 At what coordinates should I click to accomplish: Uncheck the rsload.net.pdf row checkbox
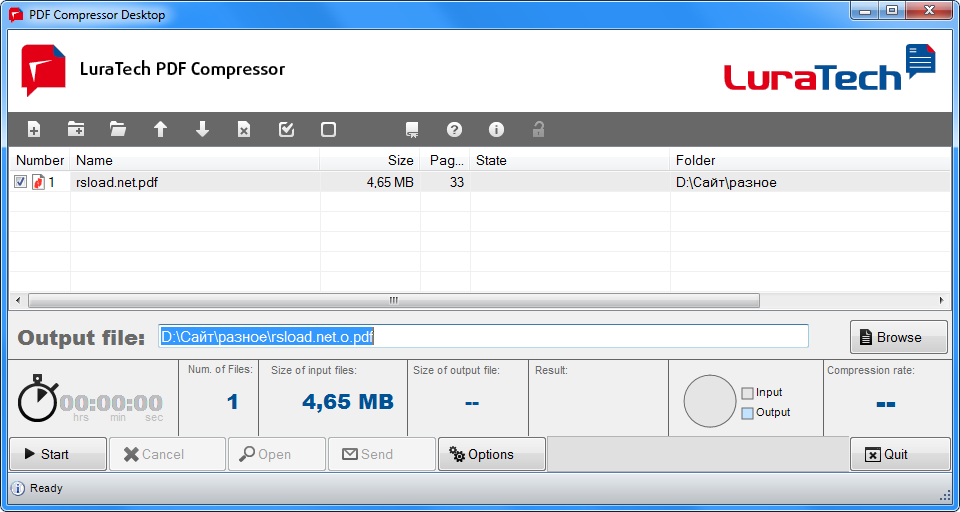click(21, 182)
